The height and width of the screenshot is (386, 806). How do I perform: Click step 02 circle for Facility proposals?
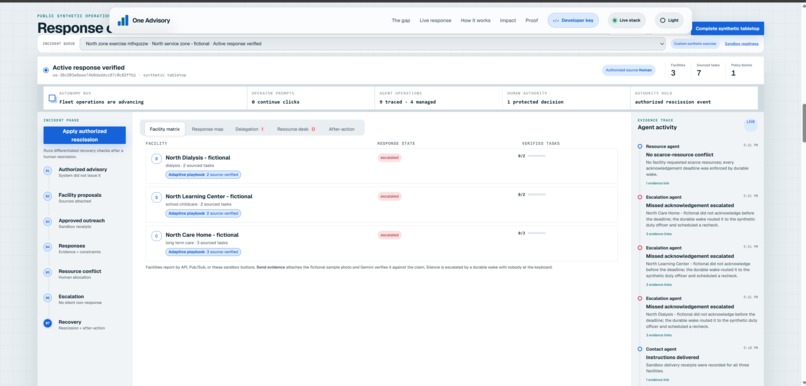click(x=48, y=196)
